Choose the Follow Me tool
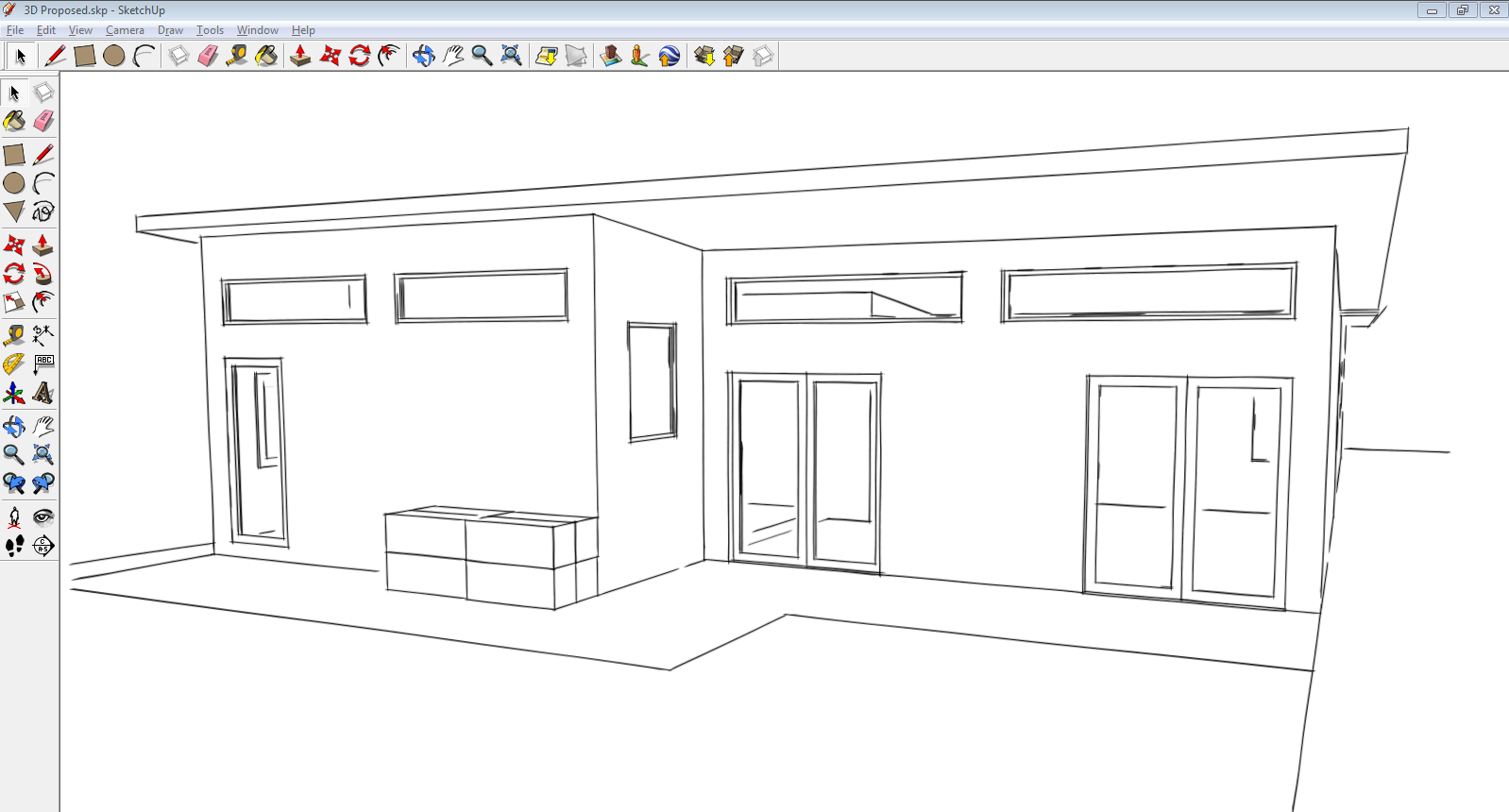 (43, 274)
